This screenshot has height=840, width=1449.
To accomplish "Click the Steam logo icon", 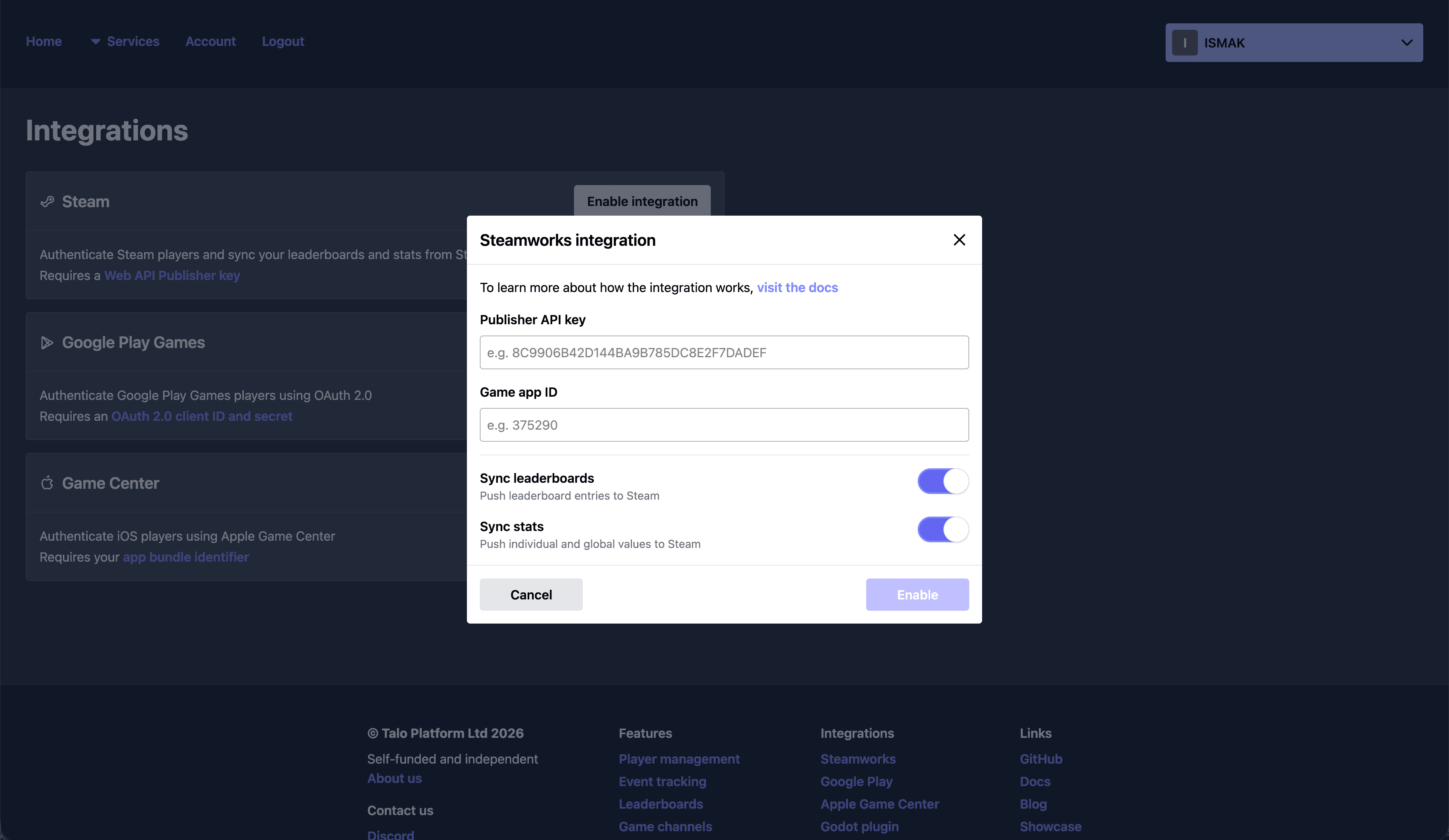I will pyautogui.click(x=47, y=202).
